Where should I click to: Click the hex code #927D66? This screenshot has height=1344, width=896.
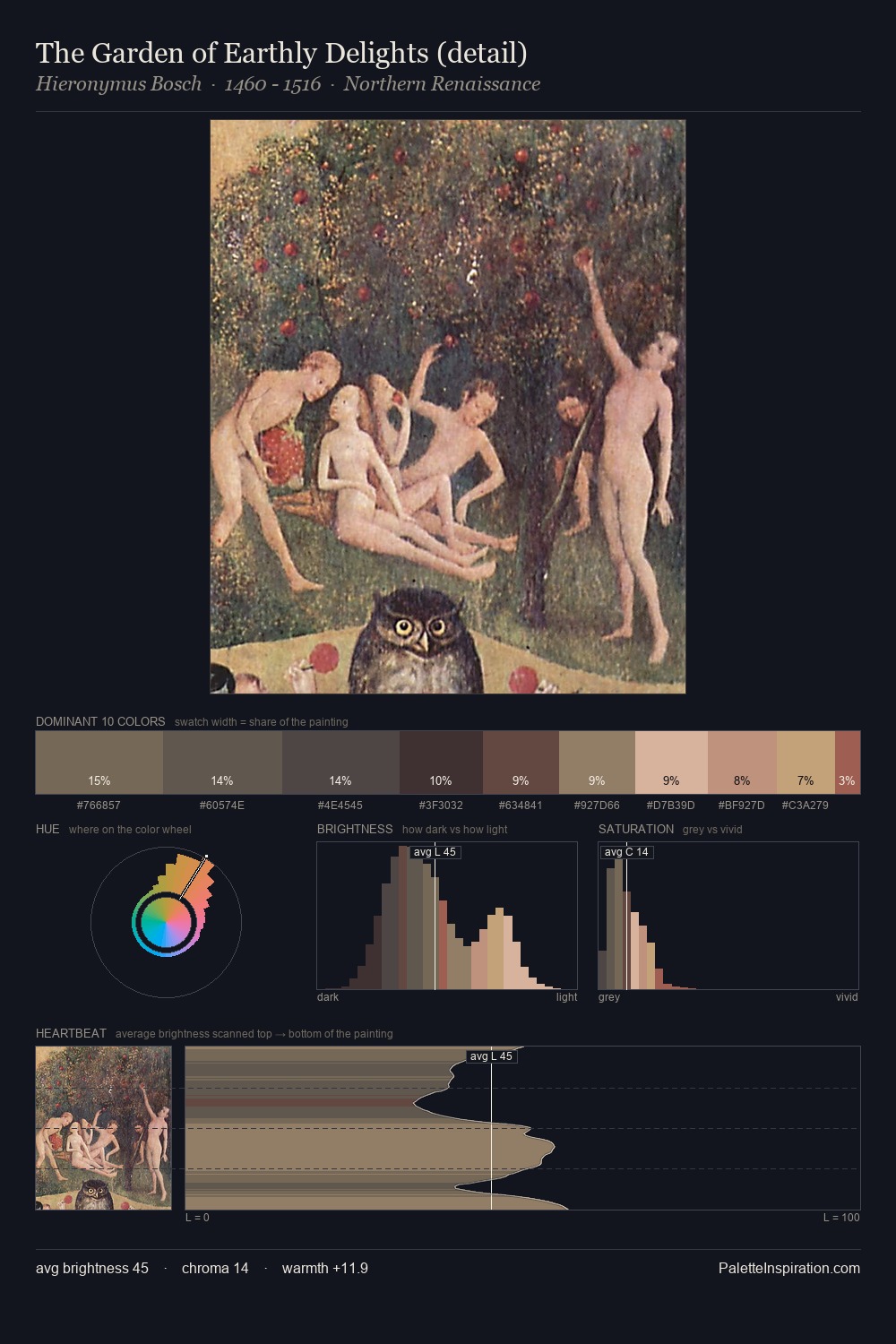pyautogui.click(x=597, y=806)
